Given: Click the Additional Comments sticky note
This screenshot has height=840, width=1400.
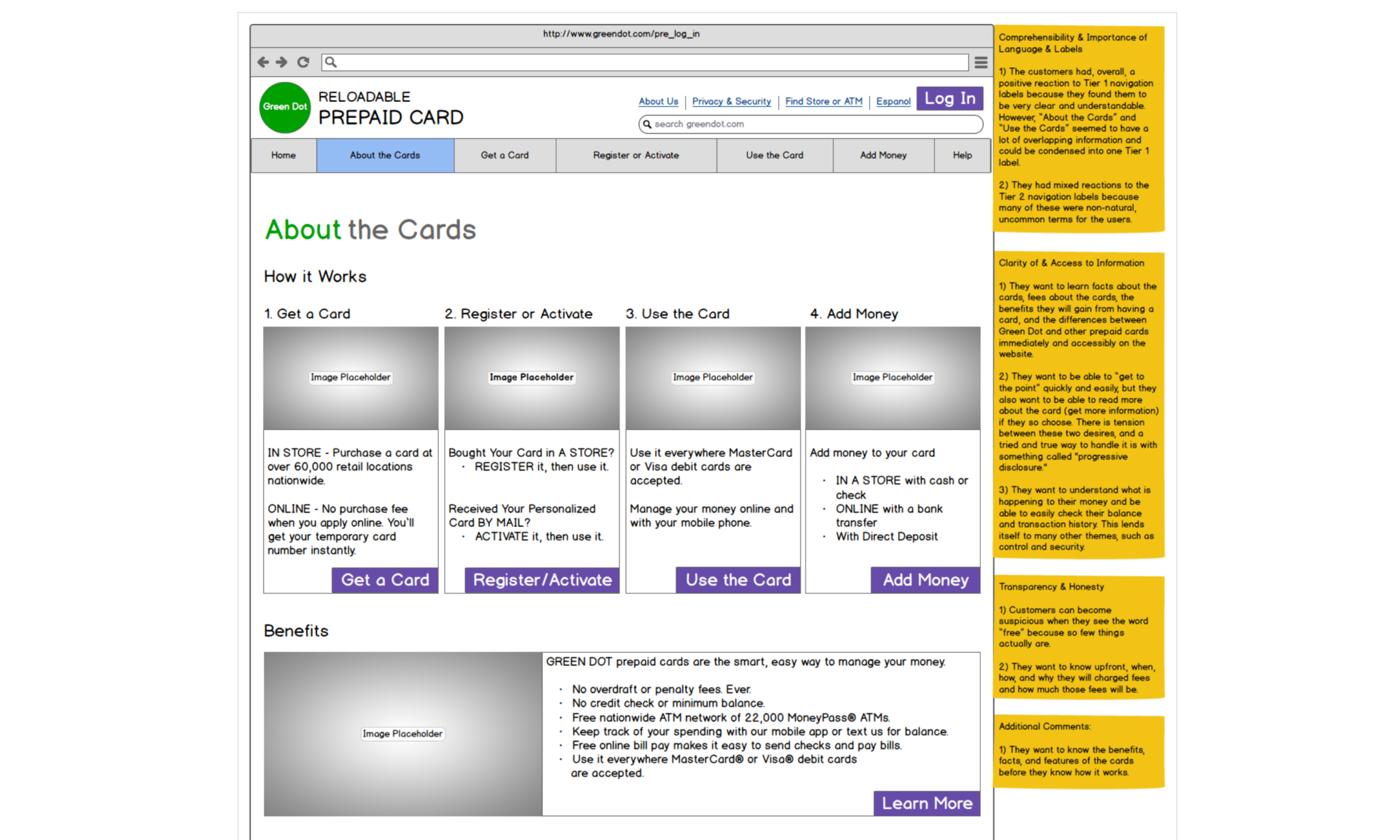Looking at the screenshot, I should pos(1079,751).
